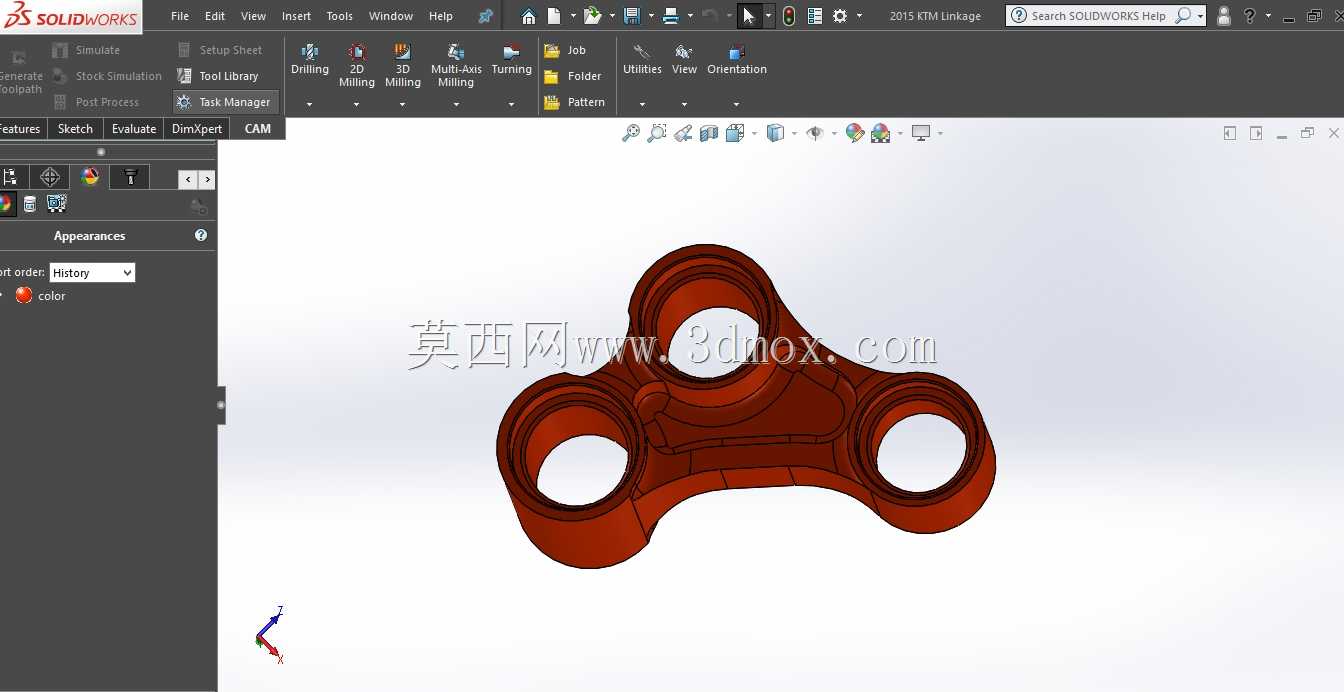
Task: Click the Select arrow tool
Action: (x=749, y=16)
